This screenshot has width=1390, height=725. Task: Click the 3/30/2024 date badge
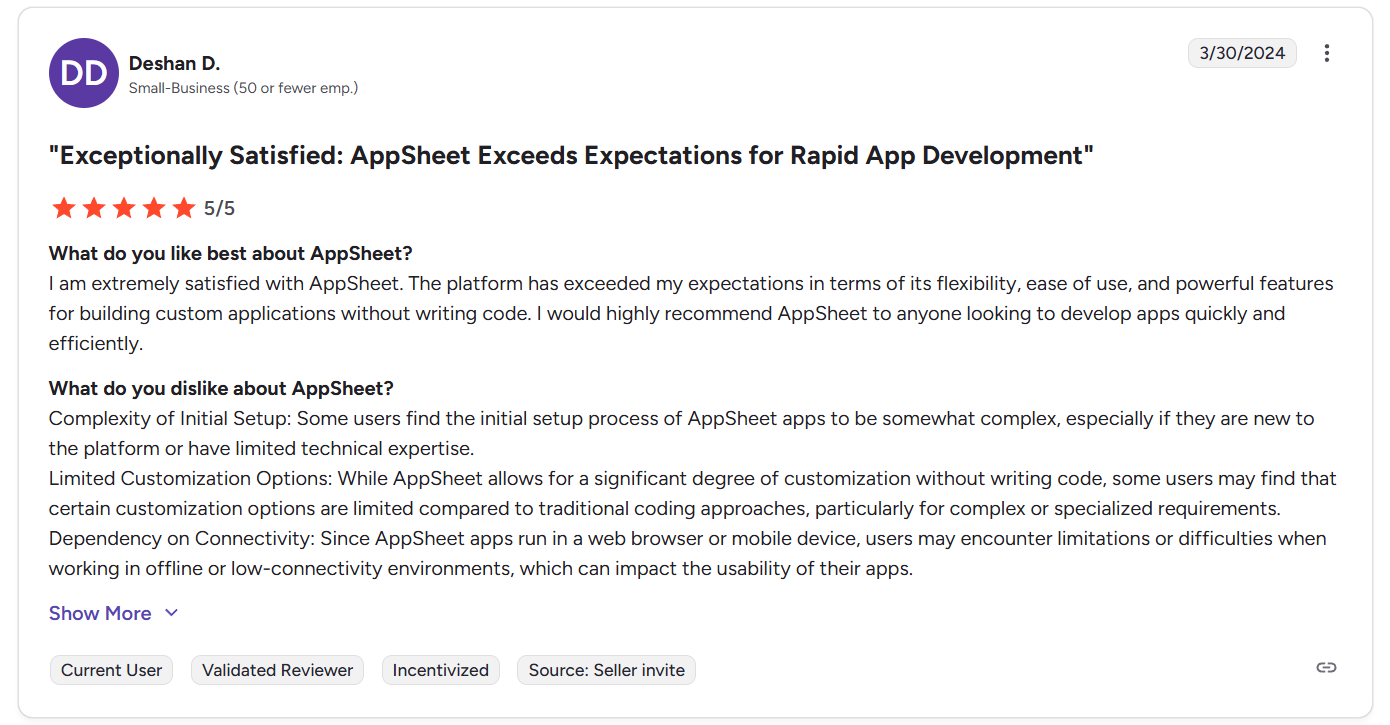1242,53
